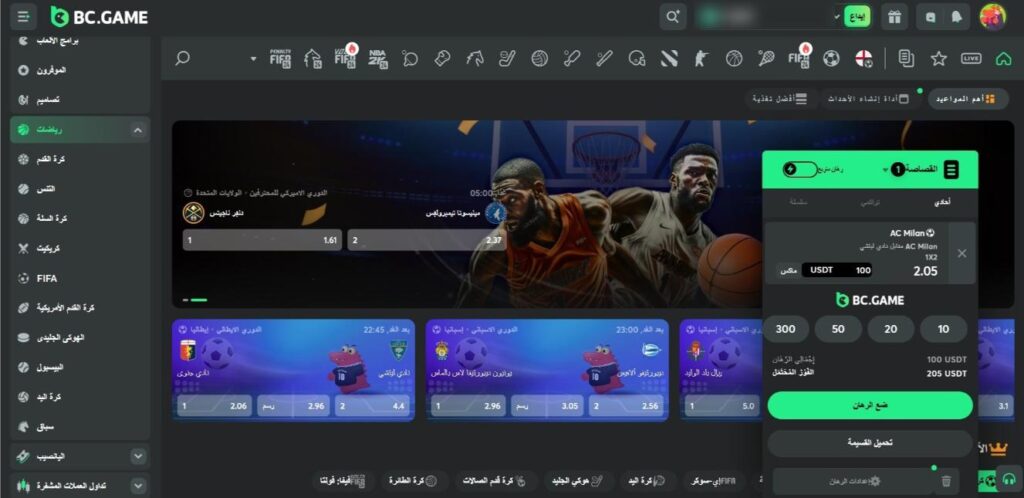Open the notifications bell

tap(957, 17)
